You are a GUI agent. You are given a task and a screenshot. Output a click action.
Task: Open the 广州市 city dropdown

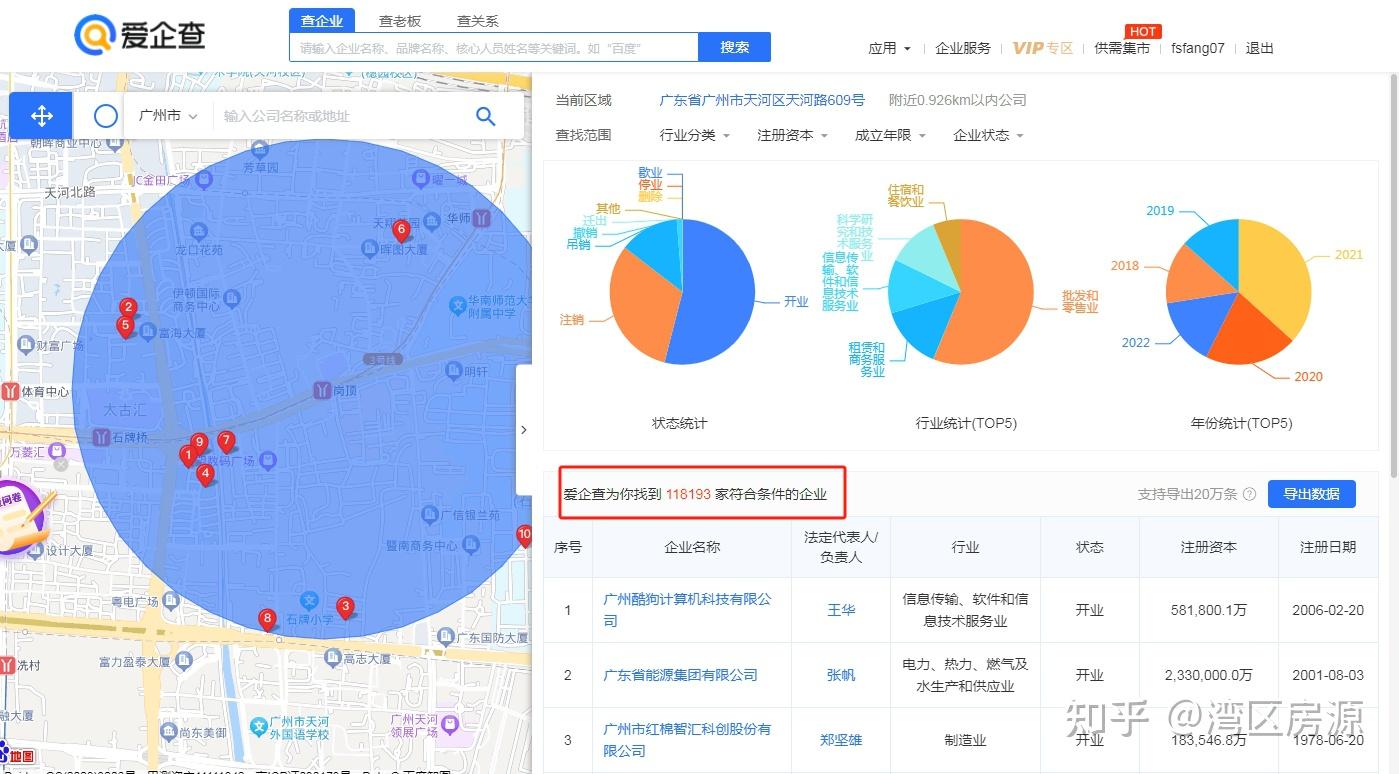(x=167, y=116)
